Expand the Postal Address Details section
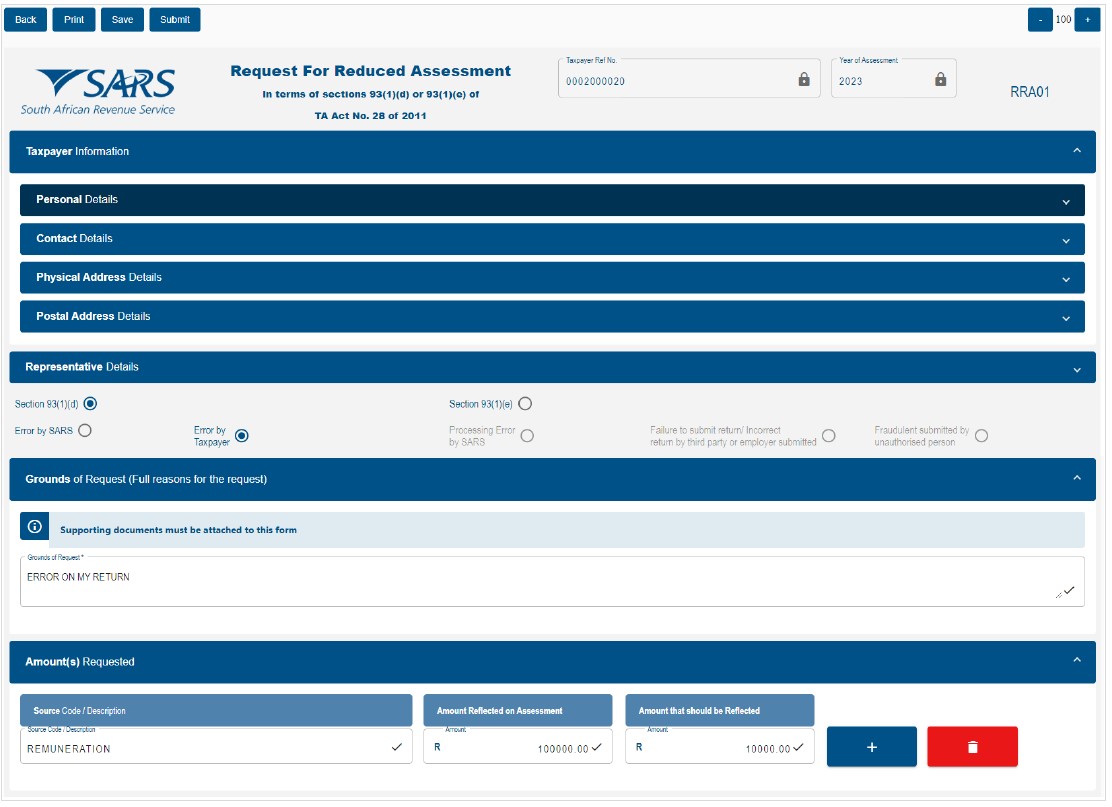The height and width of the screenshot is (807, 1112). click(552, 316)
